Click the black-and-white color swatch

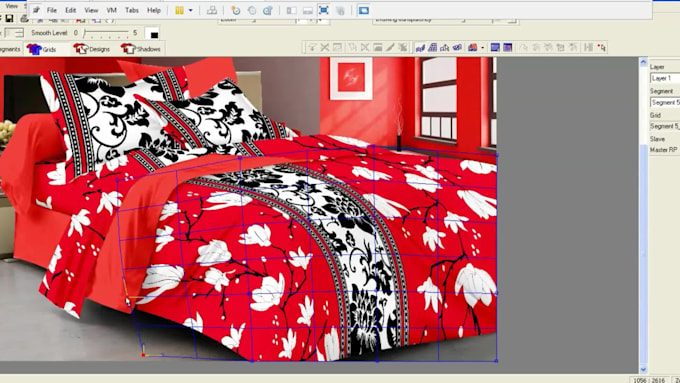(x=152, y=33)
